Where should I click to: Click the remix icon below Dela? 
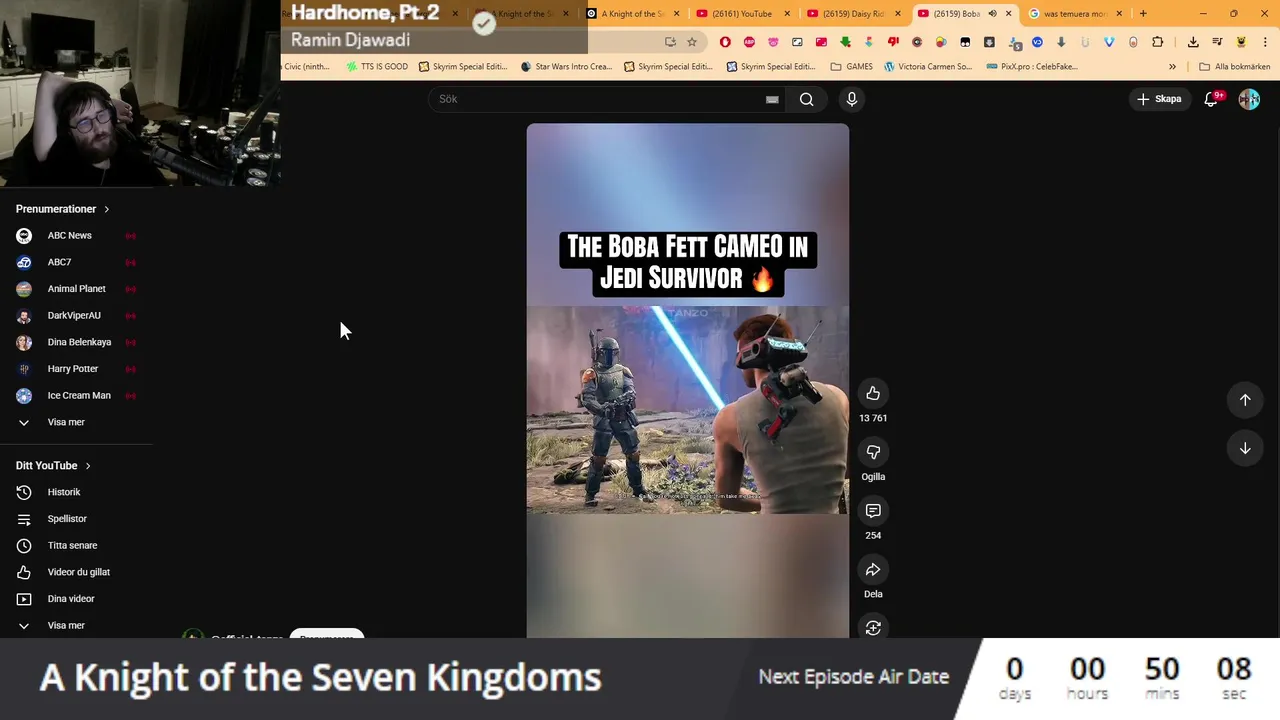(873, 627)
